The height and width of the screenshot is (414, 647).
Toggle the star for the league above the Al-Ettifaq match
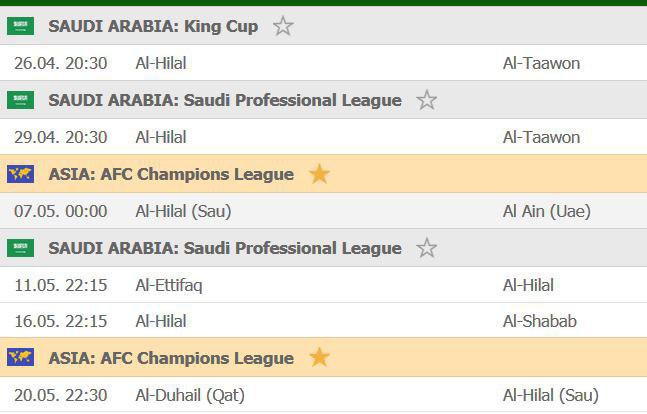(x=427, y=248)
